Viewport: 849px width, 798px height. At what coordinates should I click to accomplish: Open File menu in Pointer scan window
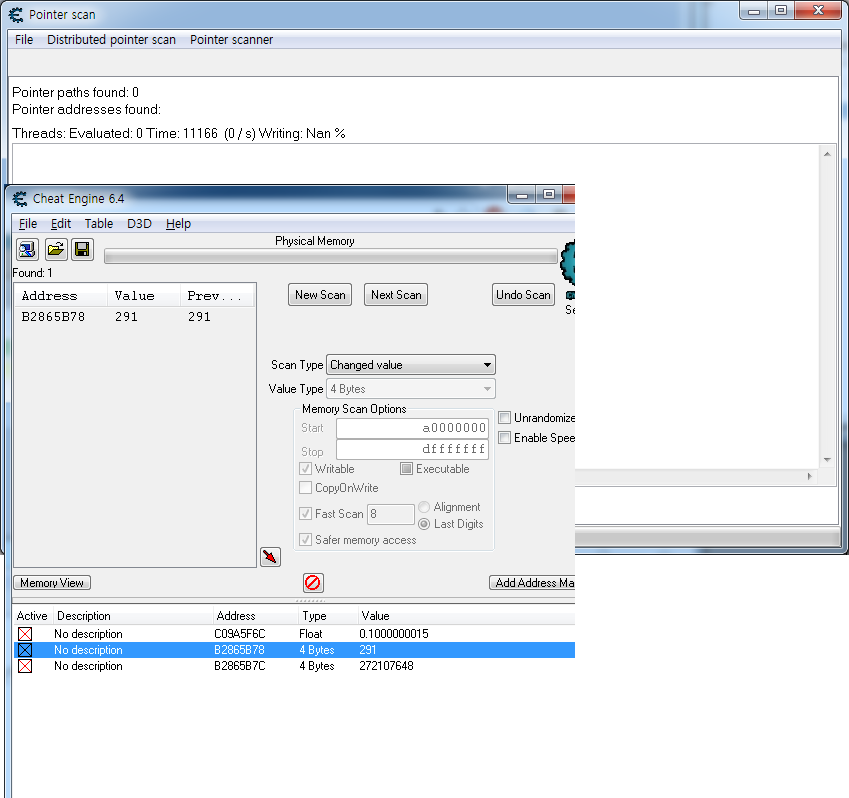(24, 40)
